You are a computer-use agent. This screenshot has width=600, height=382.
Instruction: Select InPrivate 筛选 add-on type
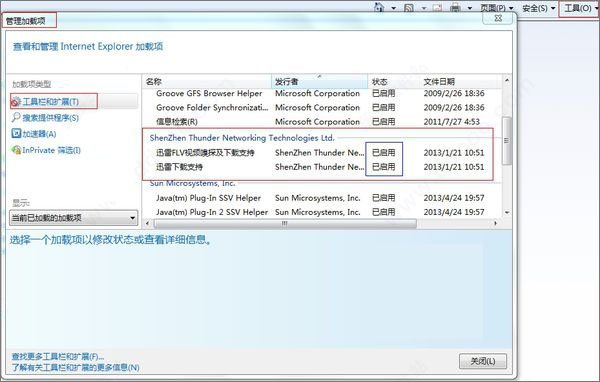tap(46, 150)
